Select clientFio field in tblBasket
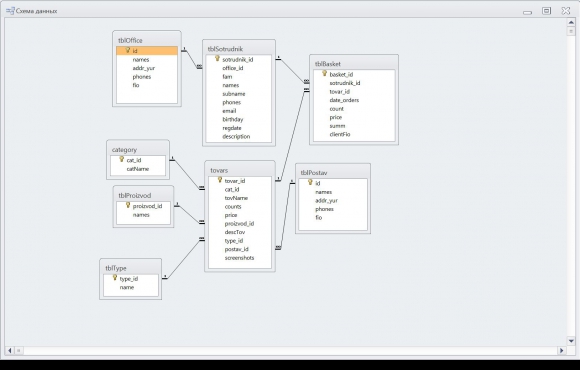Viewport: 580px width, 370px height. click(x=340, y=134)
